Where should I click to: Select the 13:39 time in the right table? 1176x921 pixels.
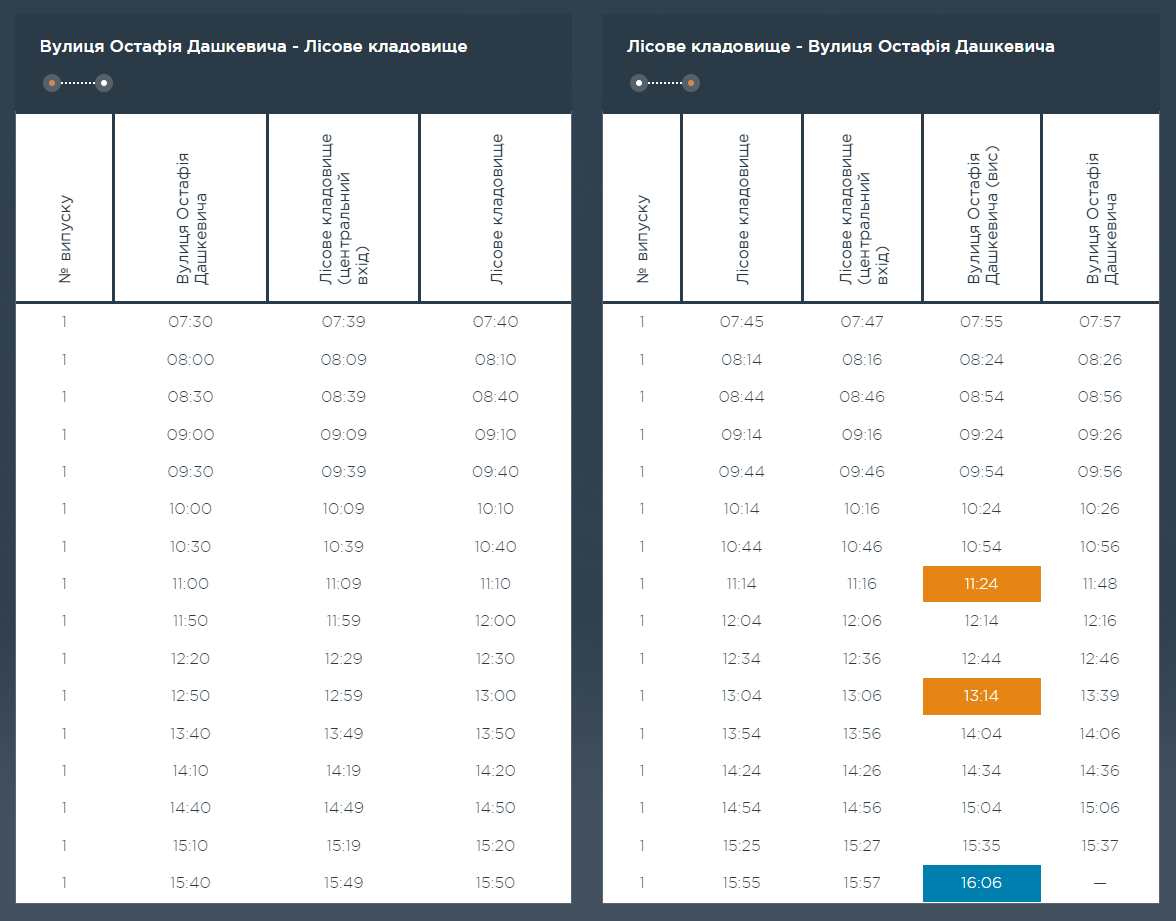coord(1100,696)
